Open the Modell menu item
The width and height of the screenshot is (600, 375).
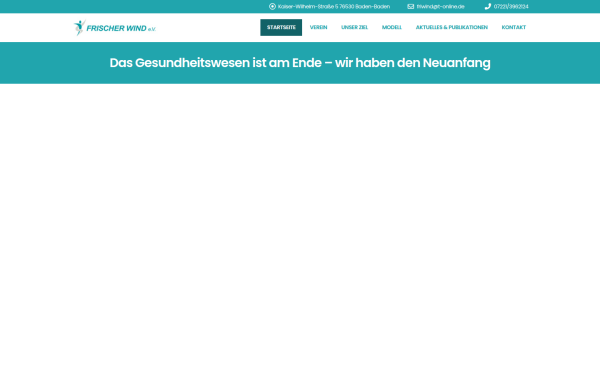[x=392, y=28]
